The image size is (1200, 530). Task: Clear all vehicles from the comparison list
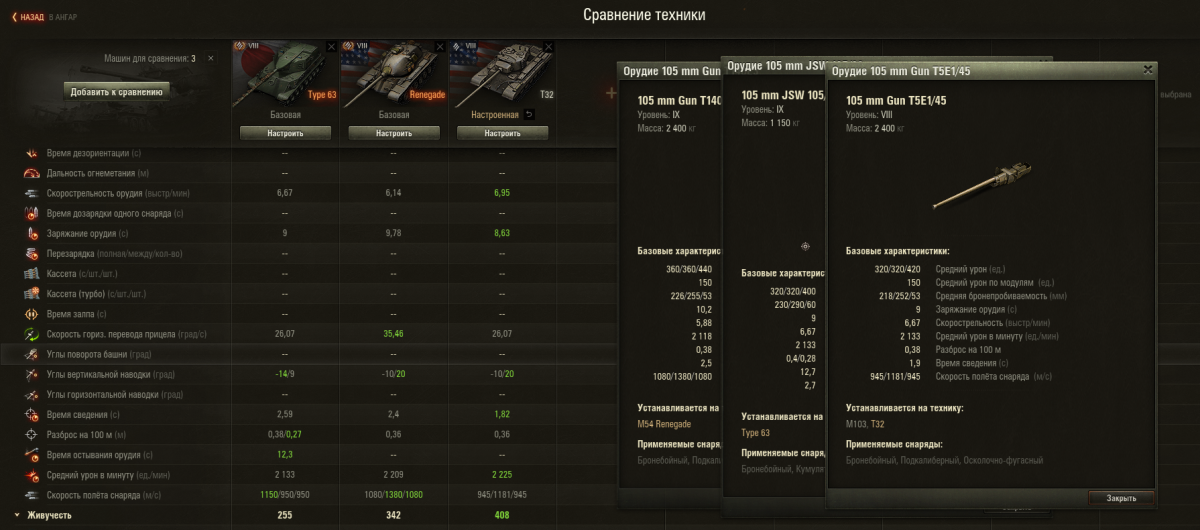[x=210, y=59]
